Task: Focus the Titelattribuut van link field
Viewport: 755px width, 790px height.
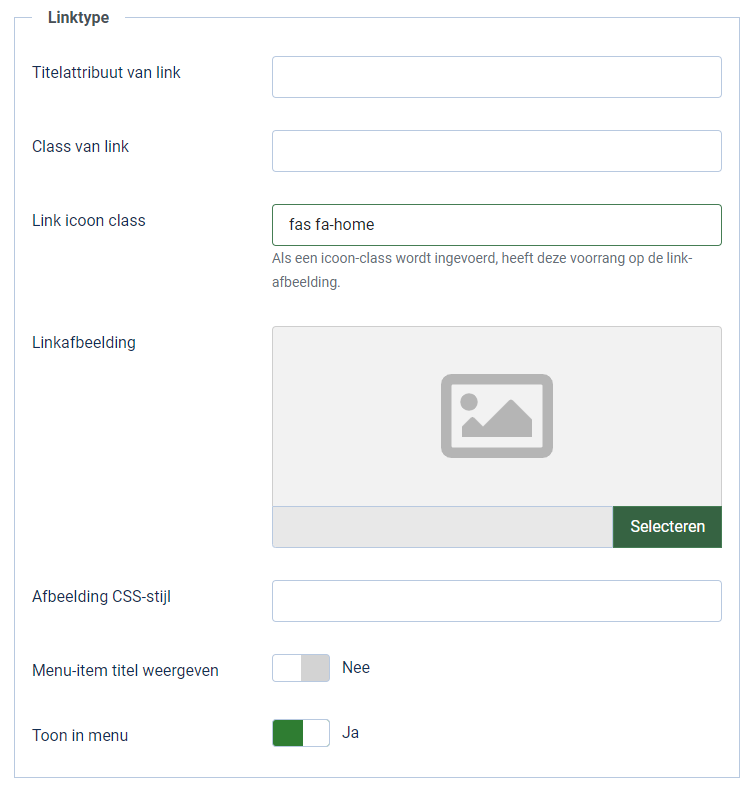Action: tap(496, 77)
